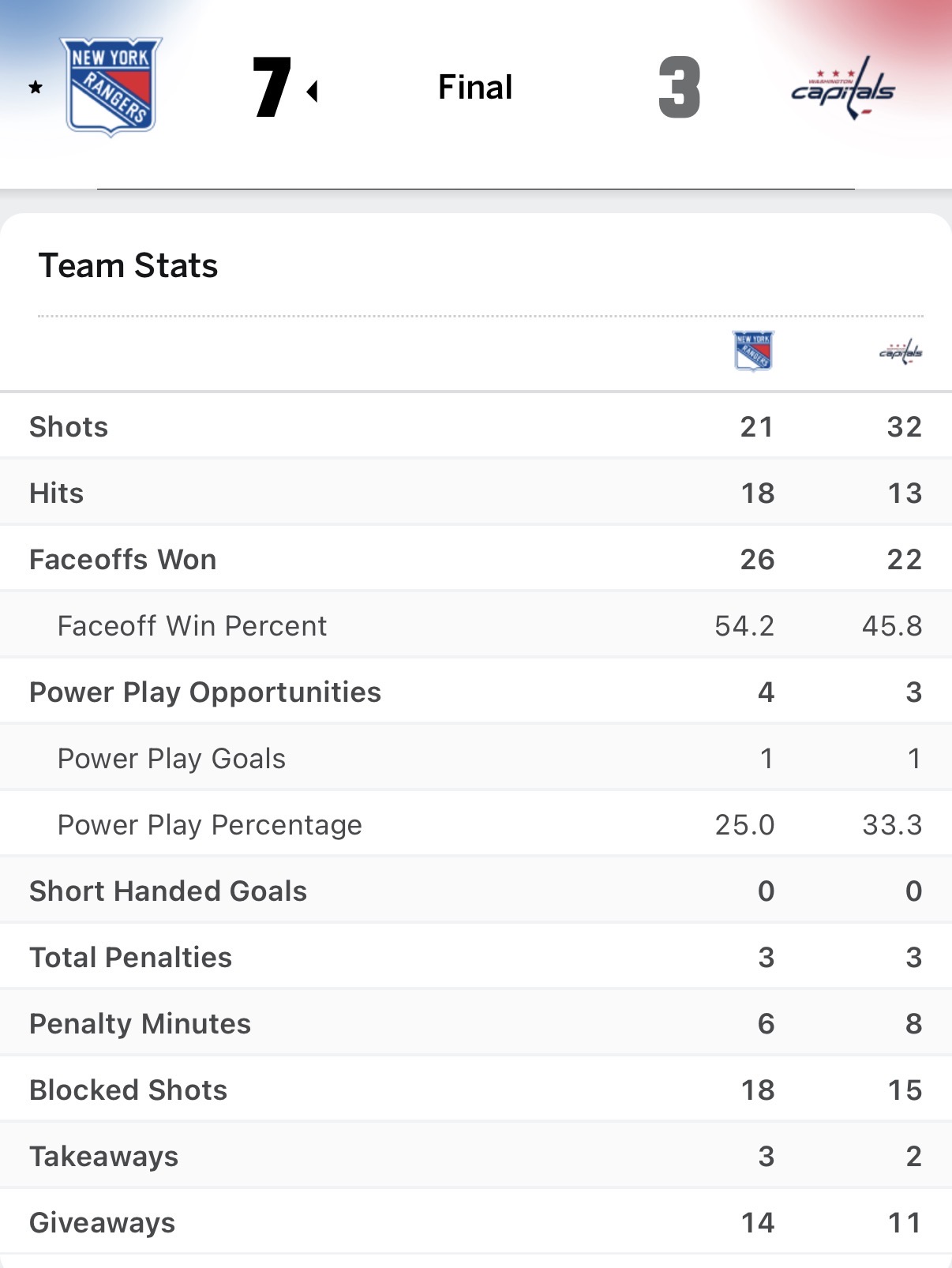Tap the Washington Capitals logo in header
This screenshot has height=1268, width=952.
[843, 88]
